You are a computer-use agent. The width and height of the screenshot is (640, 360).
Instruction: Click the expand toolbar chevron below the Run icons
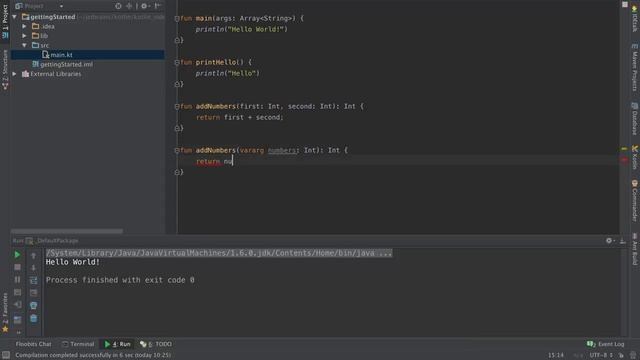(x=18, y=332)
